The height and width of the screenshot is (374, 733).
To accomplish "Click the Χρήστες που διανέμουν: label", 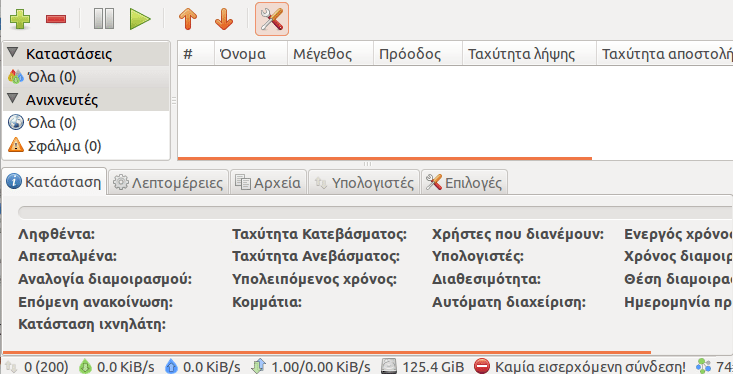I will 518,234.
